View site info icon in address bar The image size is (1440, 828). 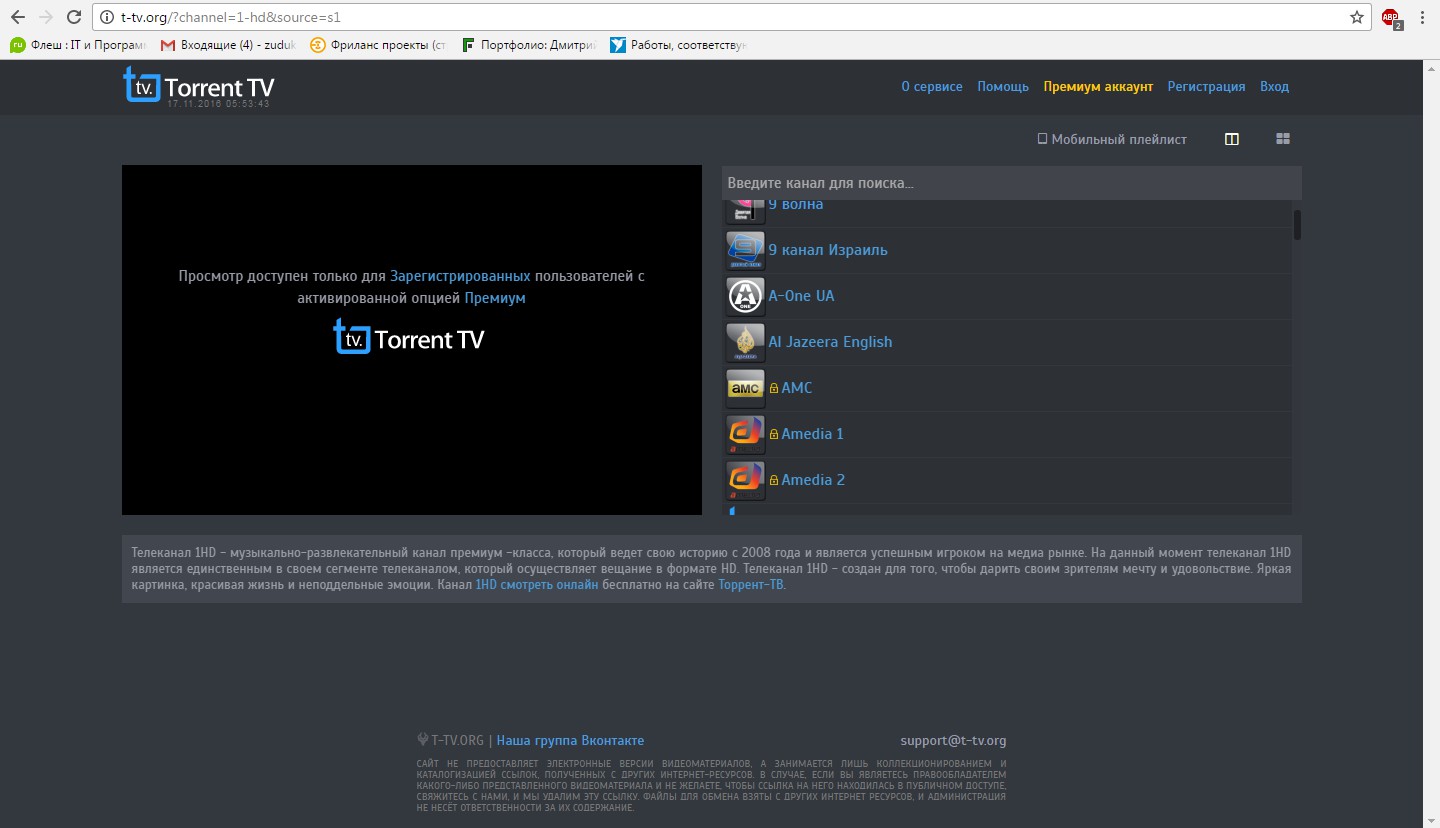coord(106,17)
